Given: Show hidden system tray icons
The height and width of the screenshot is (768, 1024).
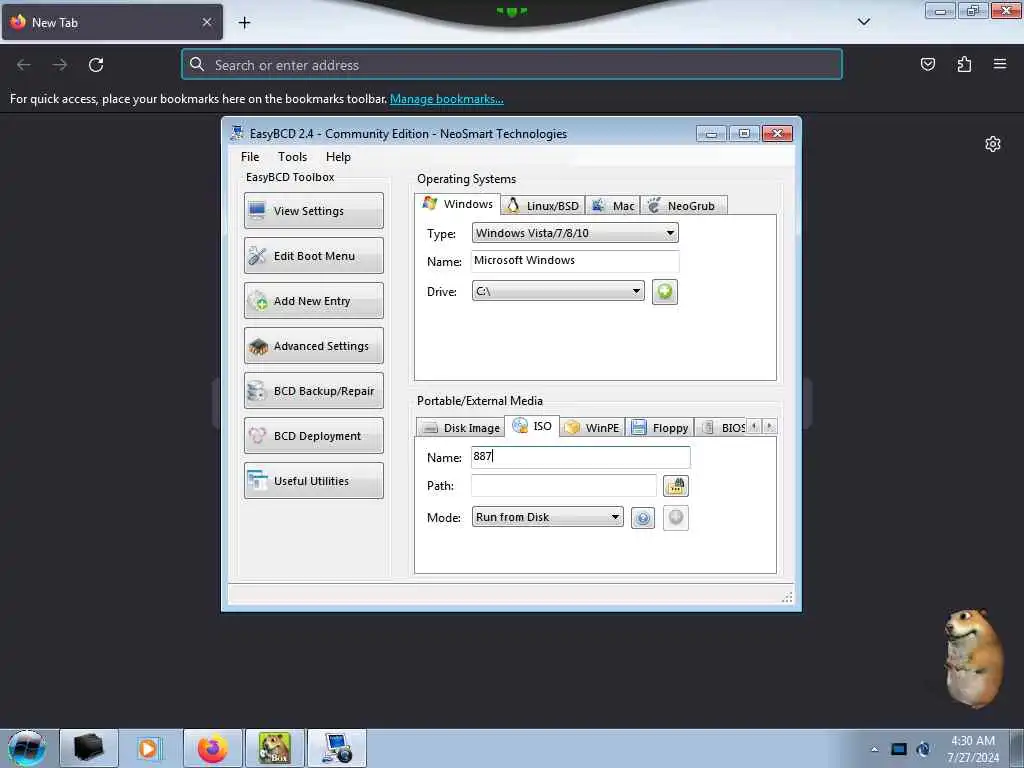Looking at the screenshot, I should pyautogui.click(x=874, y=749).
